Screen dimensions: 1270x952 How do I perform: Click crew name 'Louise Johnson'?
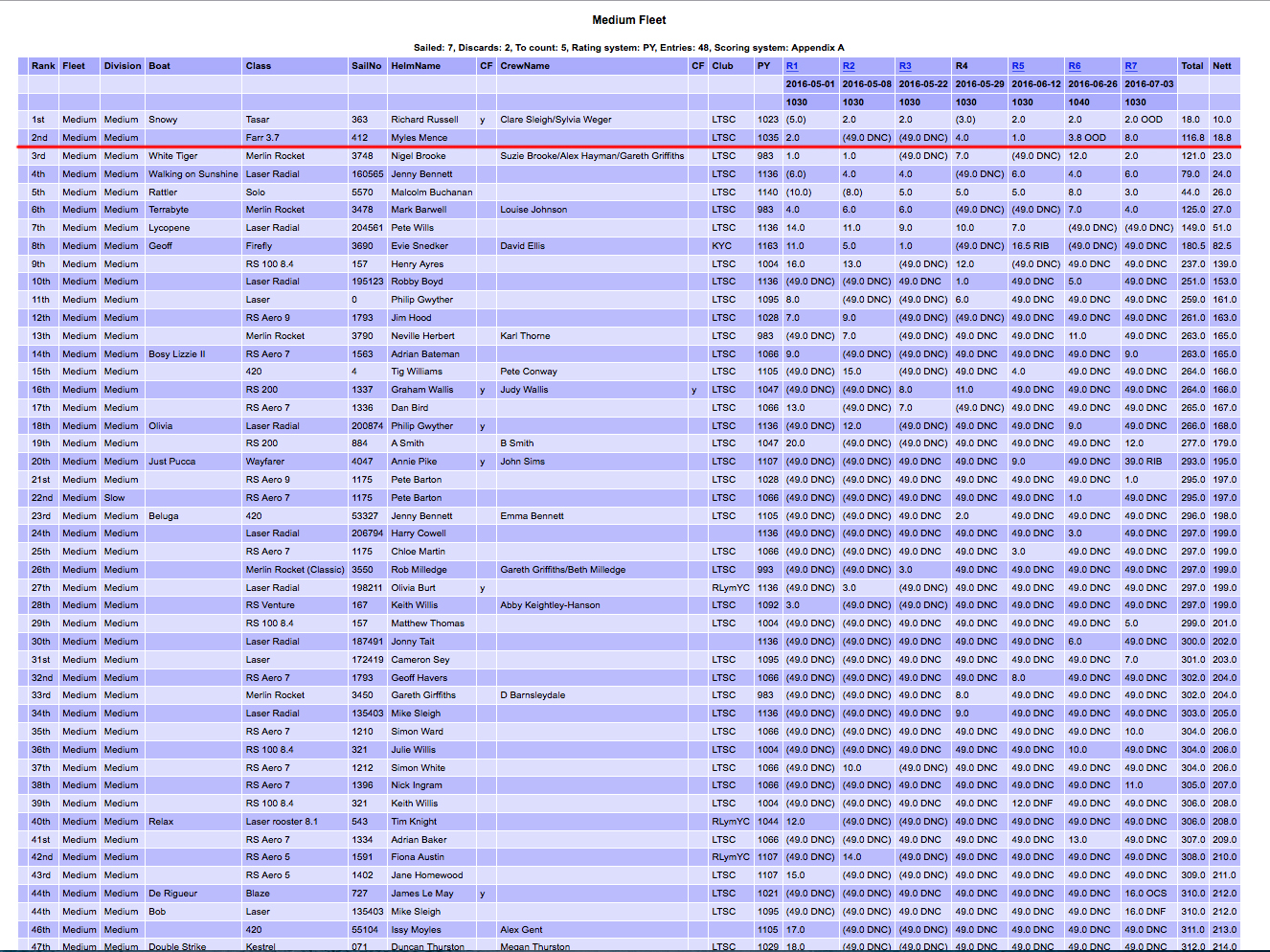coord(533,210)
